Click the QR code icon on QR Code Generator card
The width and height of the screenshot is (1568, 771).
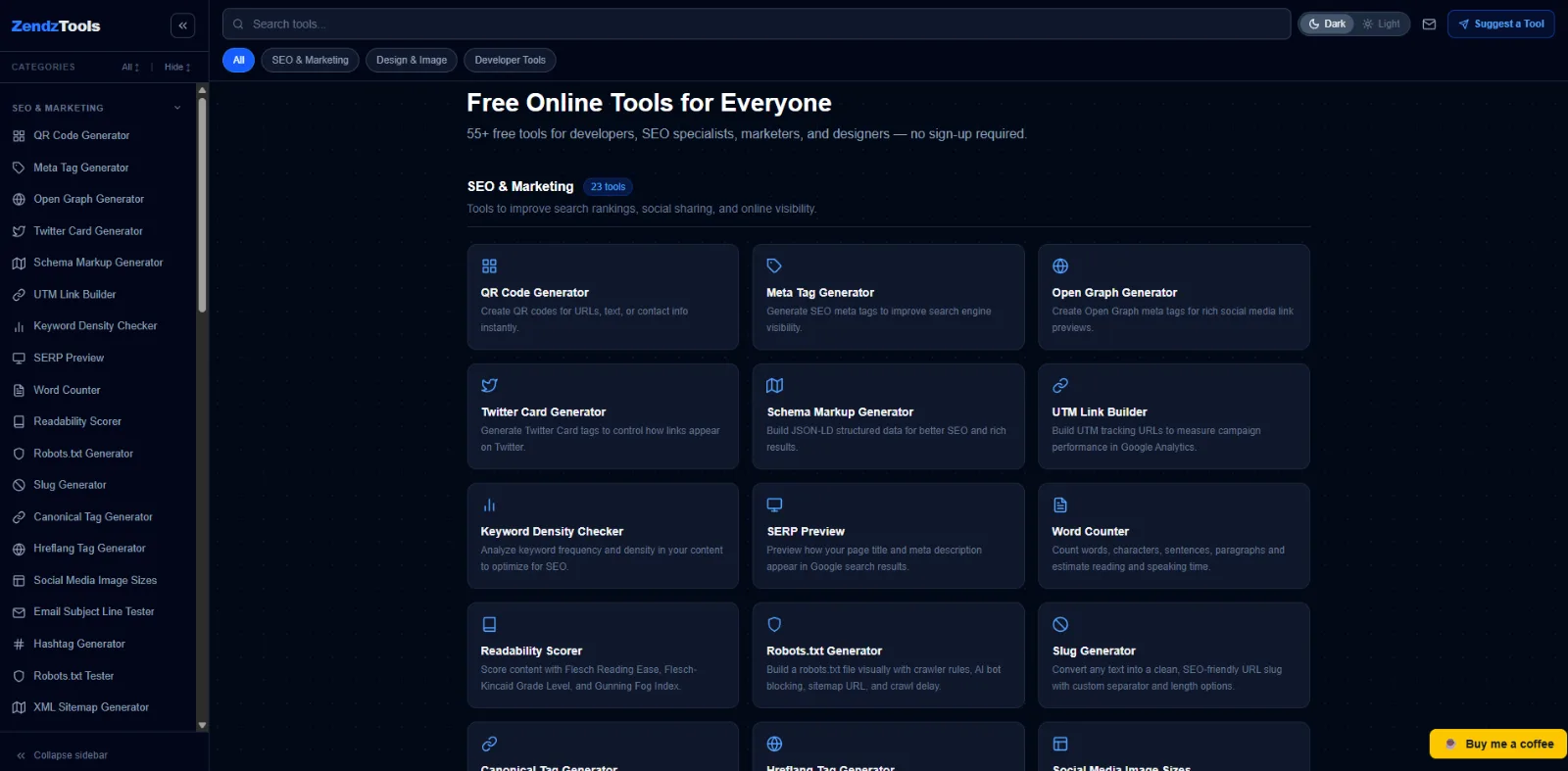tap(489, 265)
